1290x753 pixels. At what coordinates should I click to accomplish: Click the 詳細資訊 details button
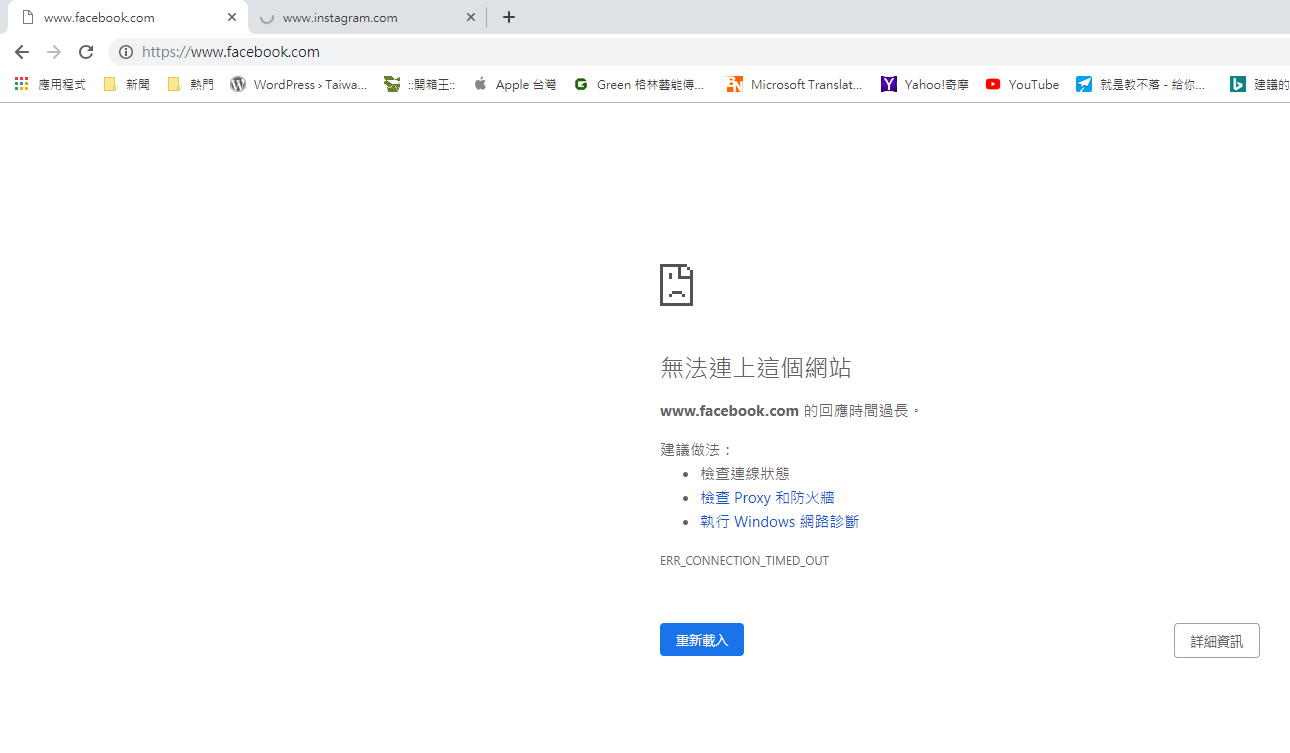tap(1217, 641)
